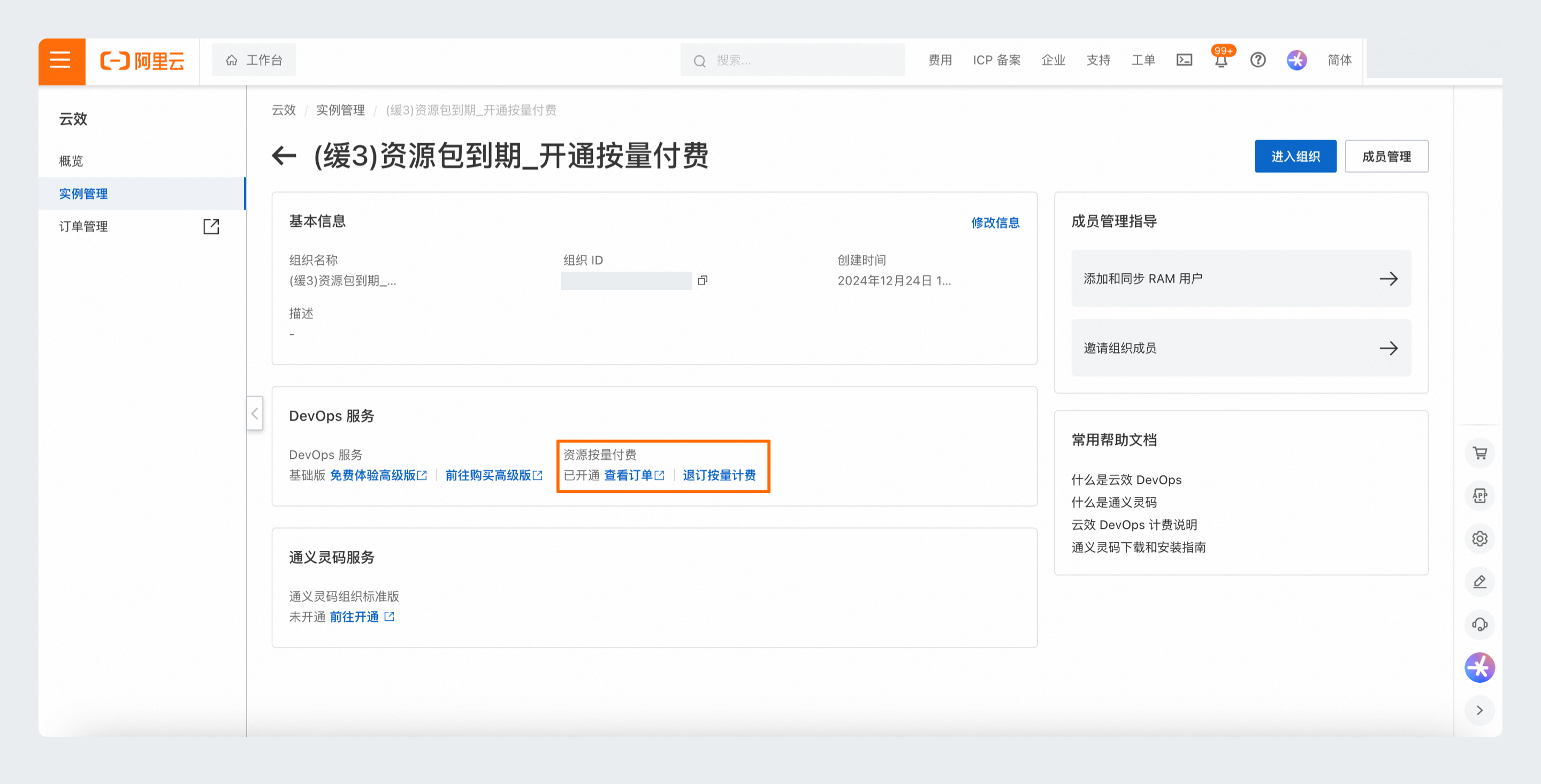Click 查看订单 link

tap(634, 475)
